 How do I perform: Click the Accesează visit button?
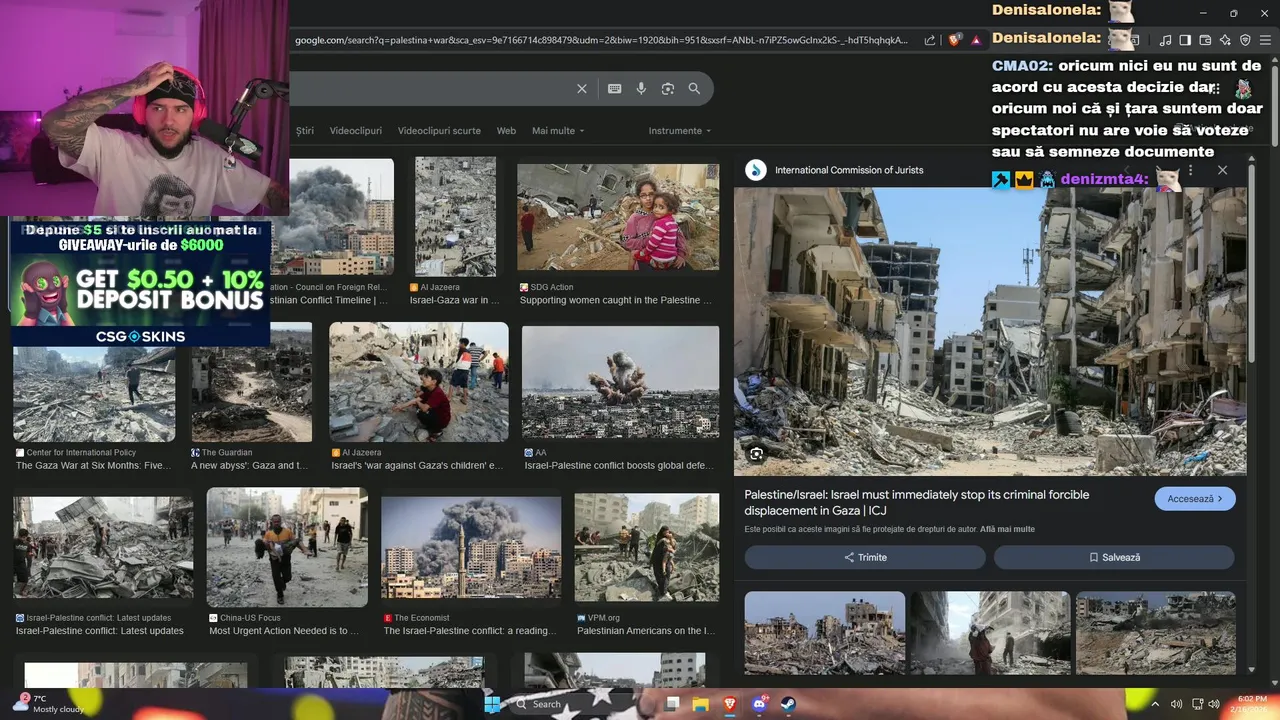1195,499
